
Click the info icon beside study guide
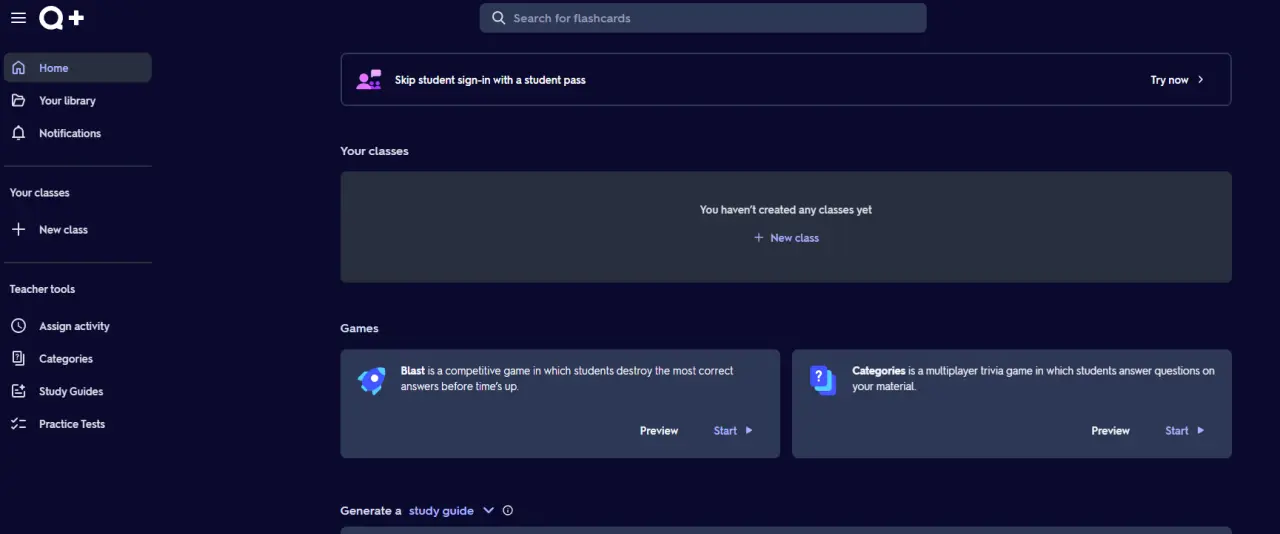click(x=508, y=510)
